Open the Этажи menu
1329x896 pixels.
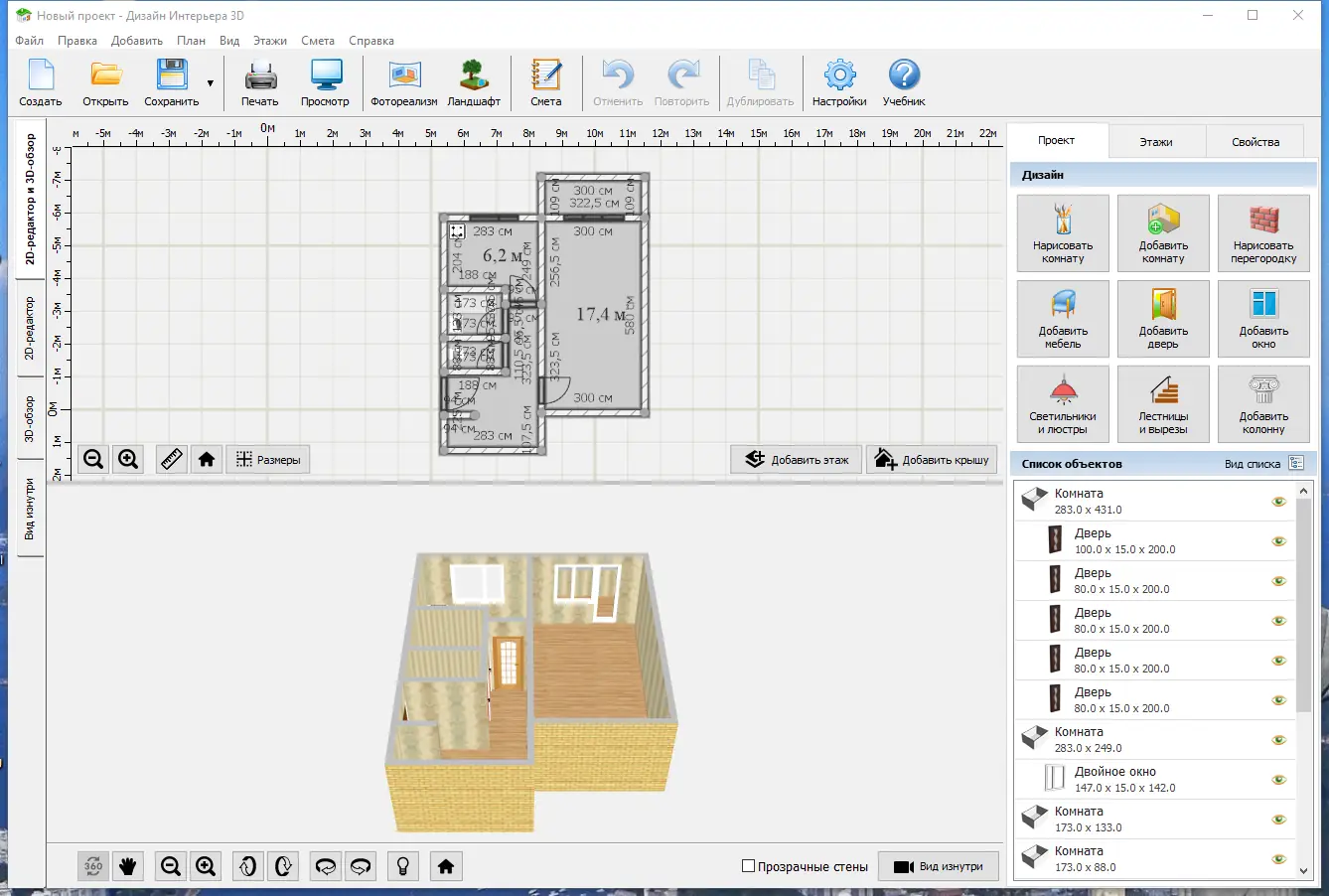point(269,41)
